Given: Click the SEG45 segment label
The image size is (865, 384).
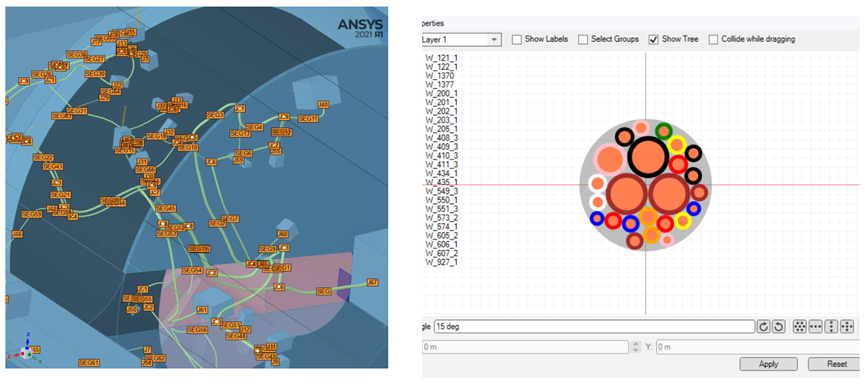Looking at the screenshot, I should [x=165, y=209].
